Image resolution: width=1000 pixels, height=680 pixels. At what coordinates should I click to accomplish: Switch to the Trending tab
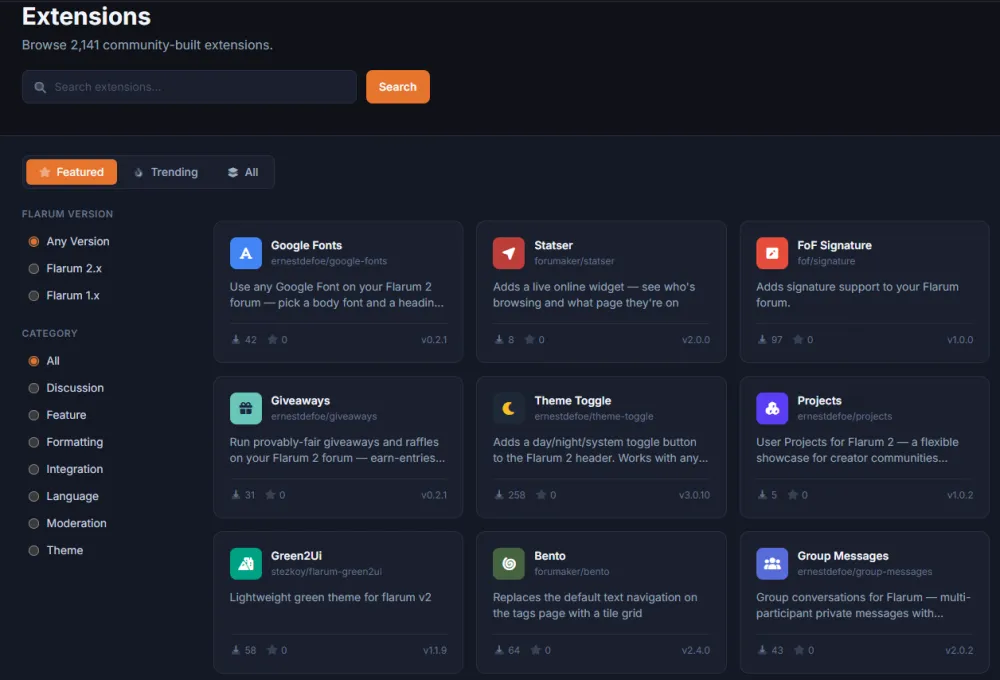coord(166,172)
